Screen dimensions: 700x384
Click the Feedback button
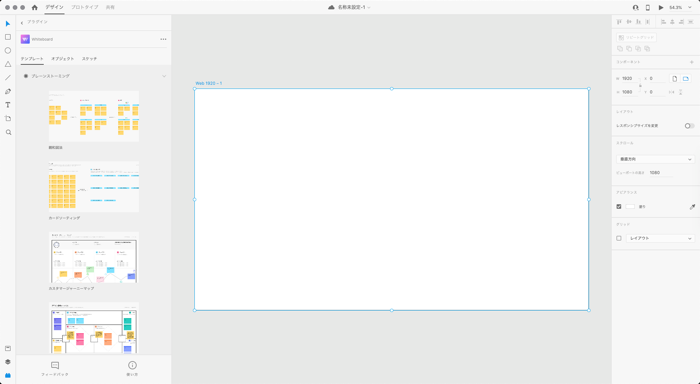click(x=55, y=369)
